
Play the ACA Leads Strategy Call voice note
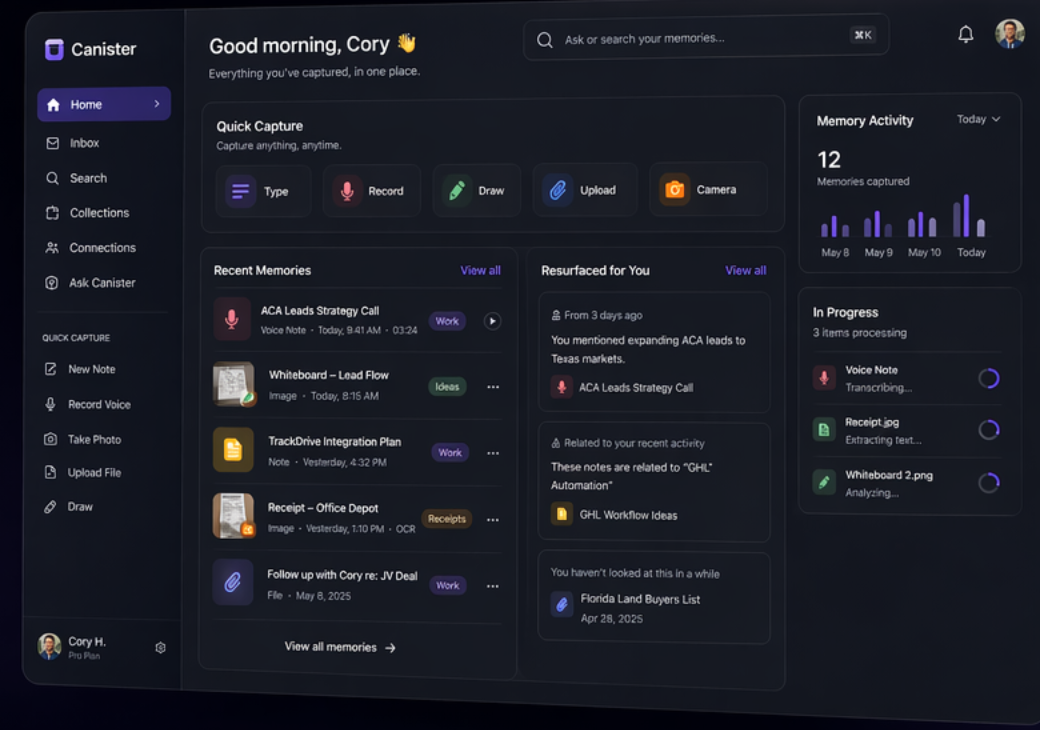491,321
